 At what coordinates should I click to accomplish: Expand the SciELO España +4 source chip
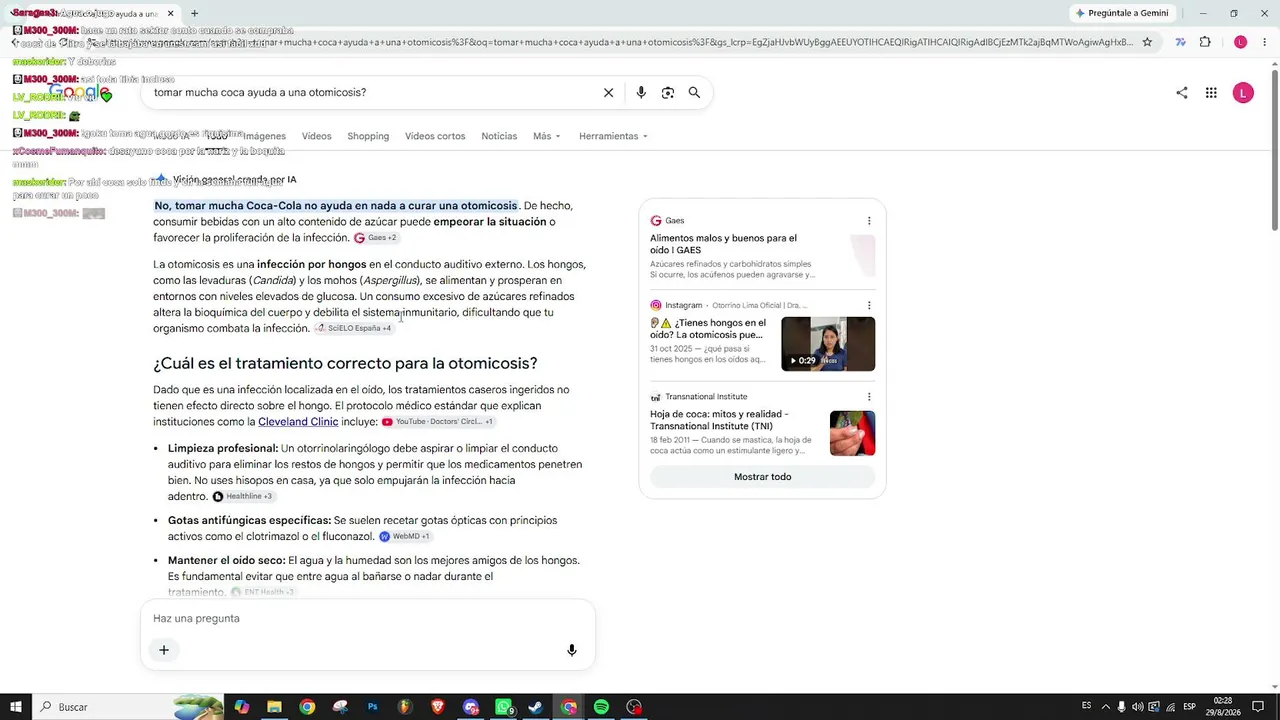click(x=354, y=328)
